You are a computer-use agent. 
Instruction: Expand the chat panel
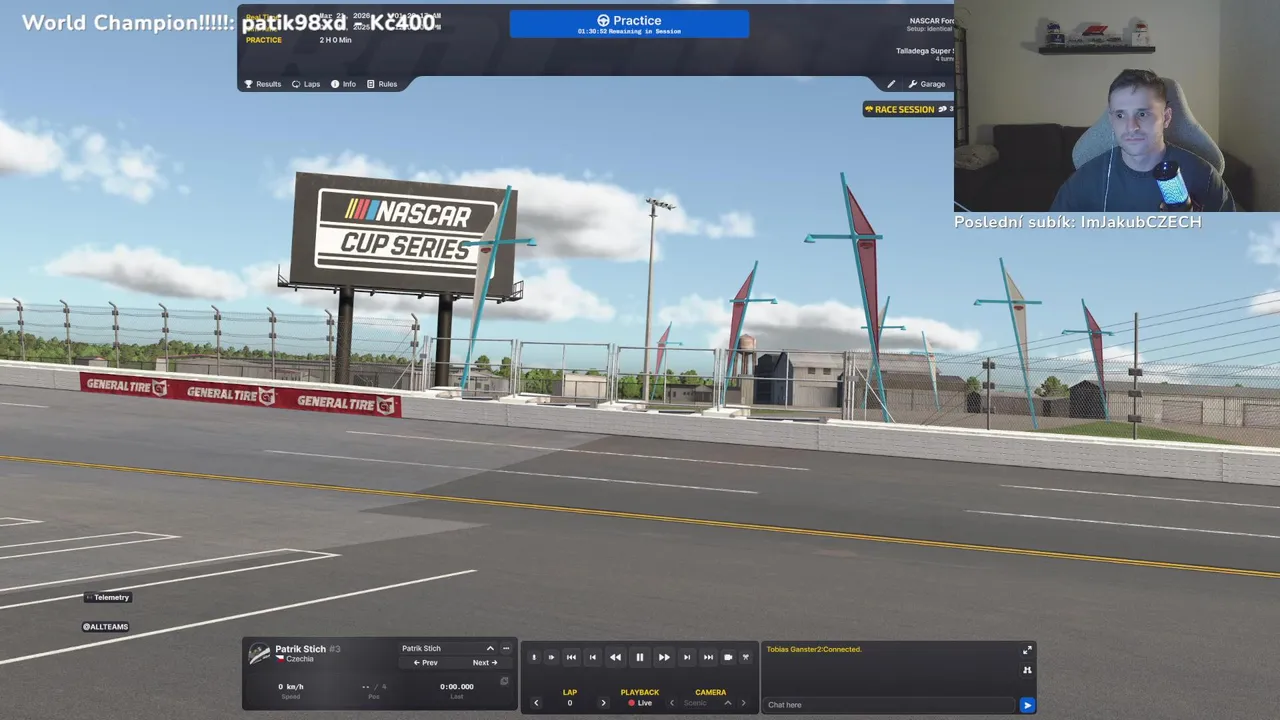point(1027,651)
